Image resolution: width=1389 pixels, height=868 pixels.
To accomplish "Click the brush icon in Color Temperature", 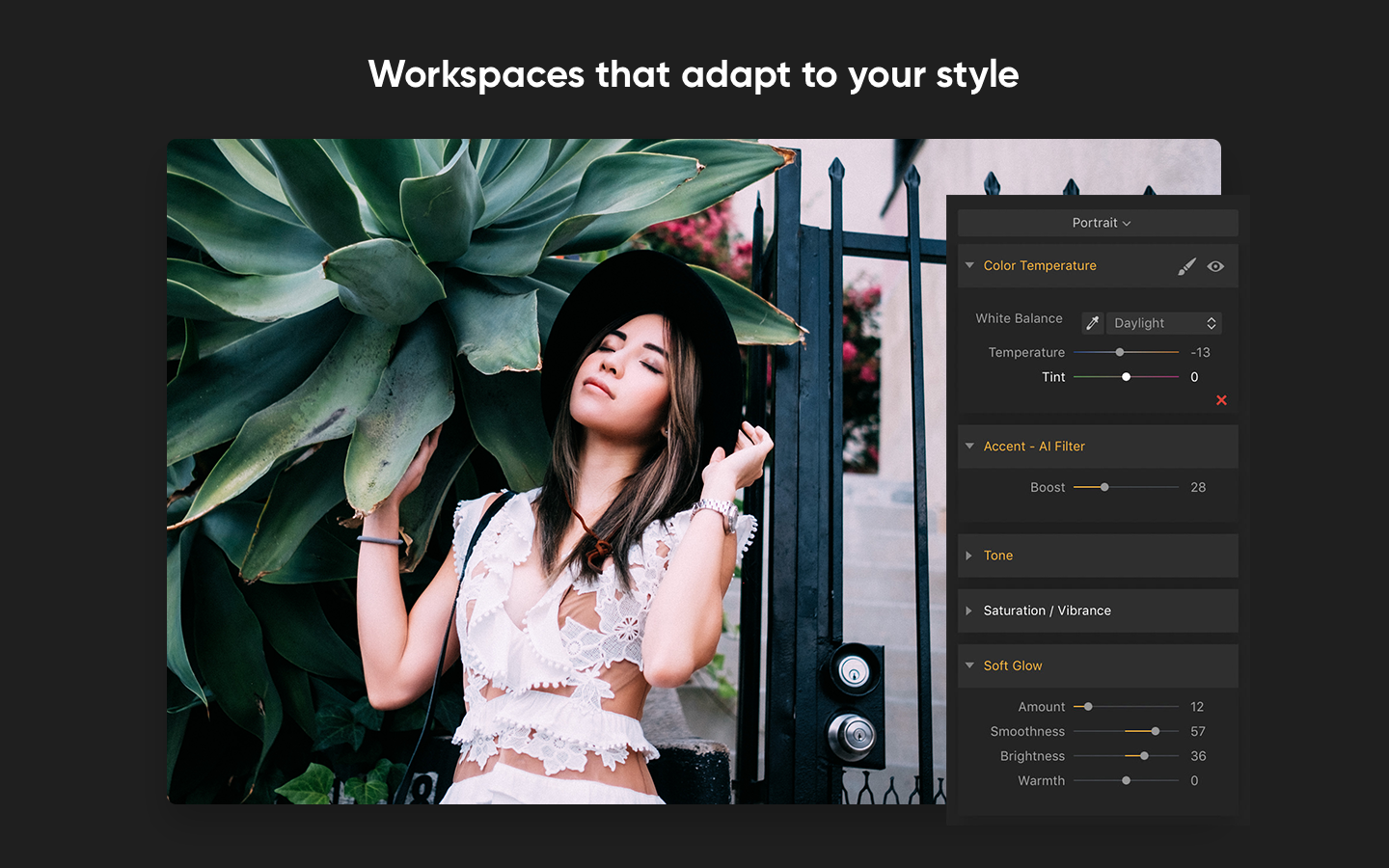I will point(1186,266).
